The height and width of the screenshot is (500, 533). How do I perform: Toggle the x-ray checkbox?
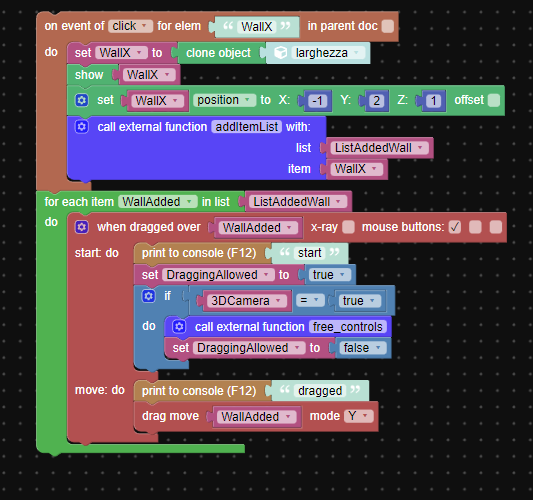(x=348, y=227)
